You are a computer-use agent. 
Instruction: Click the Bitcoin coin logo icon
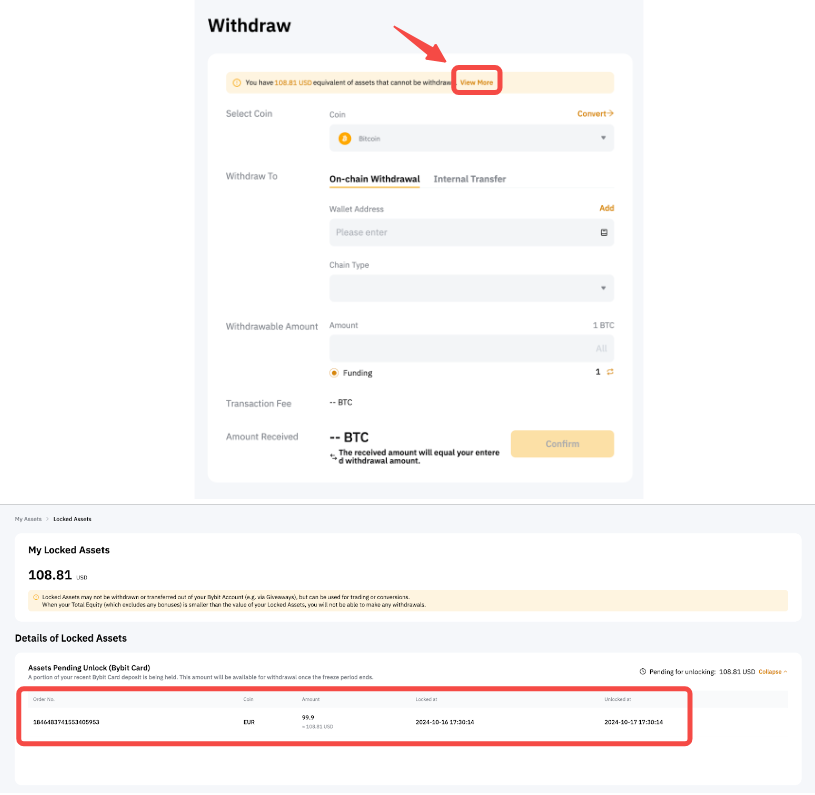pos(344,138)
